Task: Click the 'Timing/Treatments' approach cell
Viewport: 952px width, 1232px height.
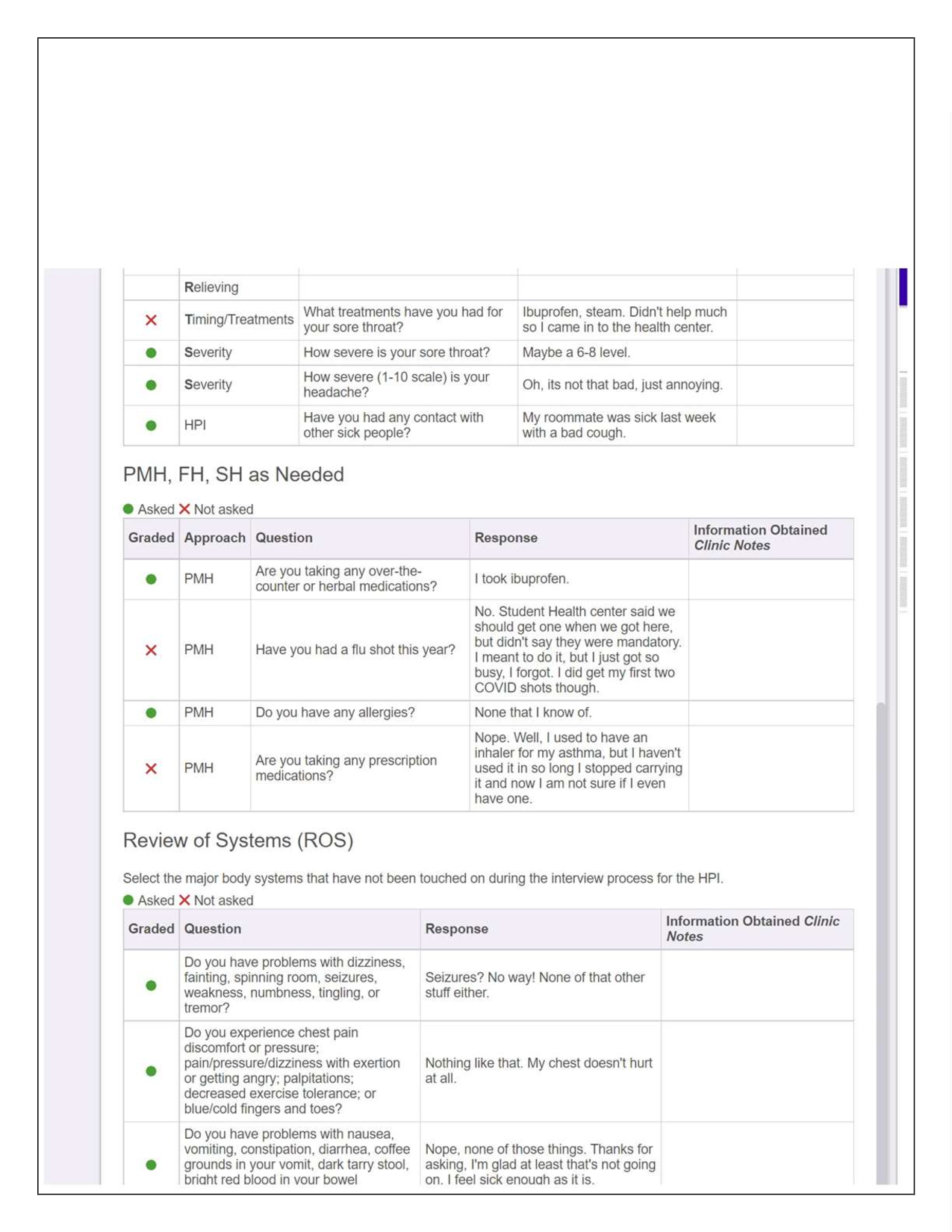Action: pyautogui.click(x=239, y=320)
